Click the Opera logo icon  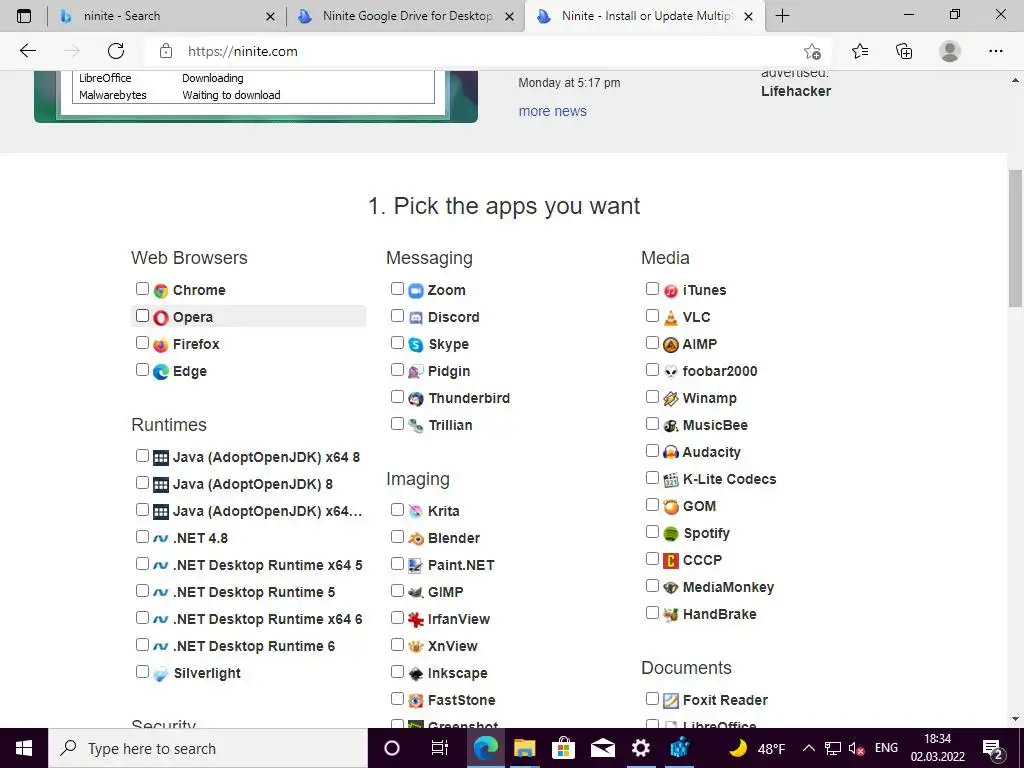click(161, 317)
